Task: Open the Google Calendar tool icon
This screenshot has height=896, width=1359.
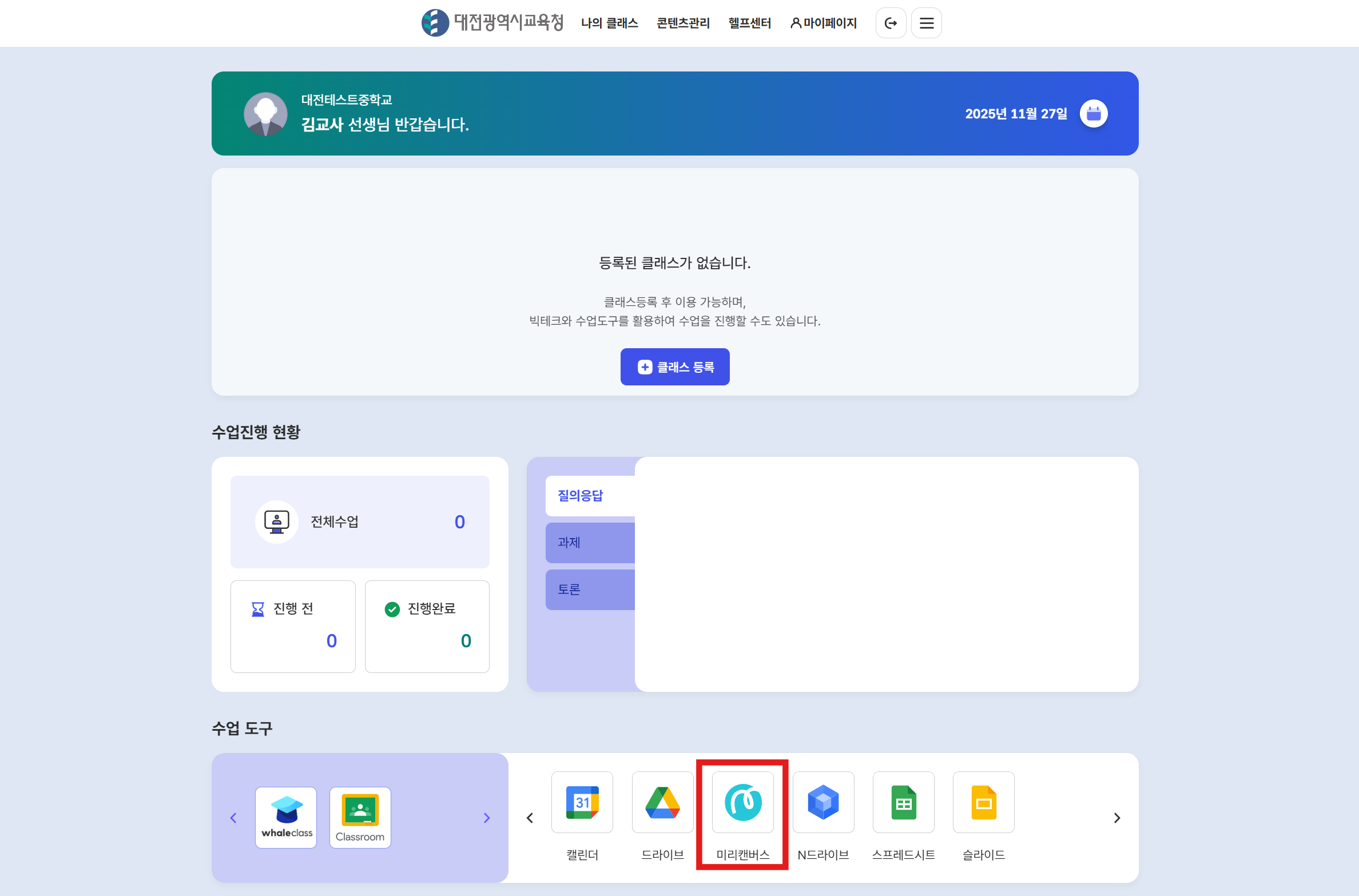Action: (x=582, y=802)
